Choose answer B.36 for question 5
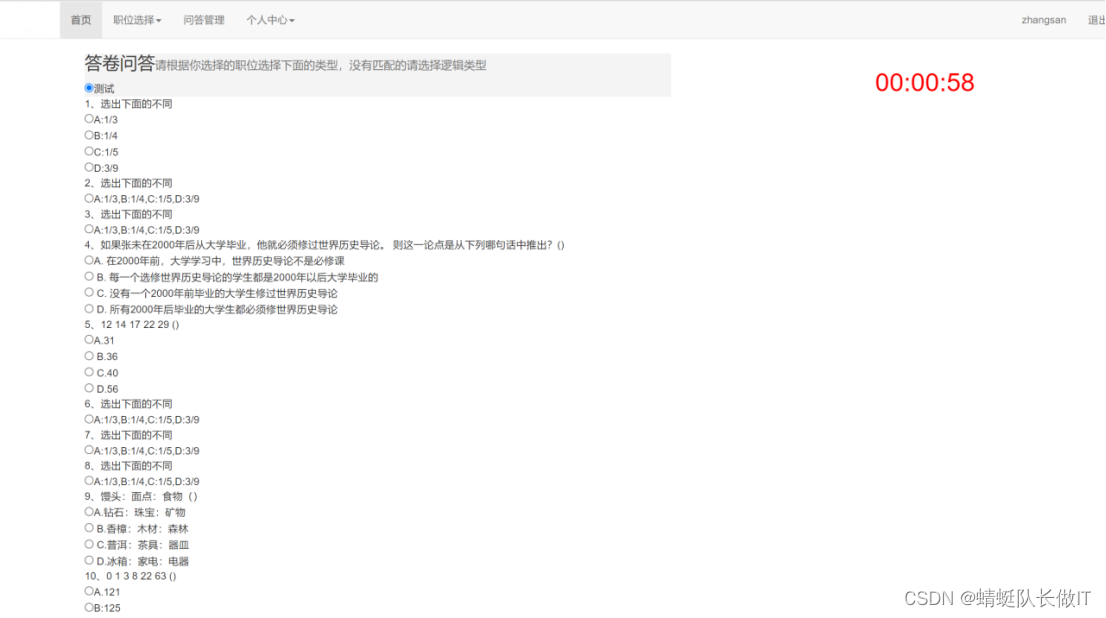Screen dimensions: 1106x618 point(89,356)
